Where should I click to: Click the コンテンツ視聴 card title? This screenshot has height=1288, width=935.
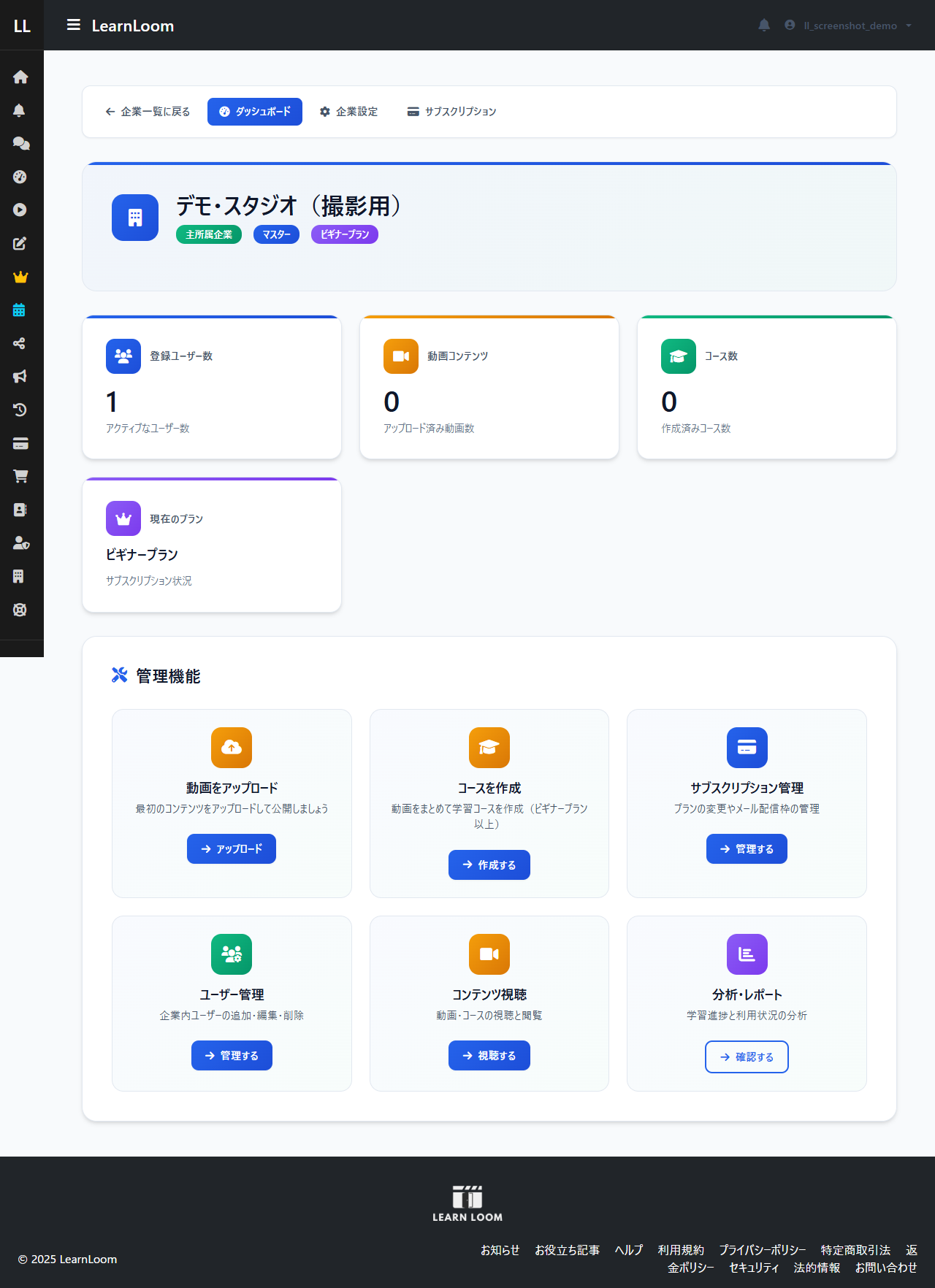point(489,995)
